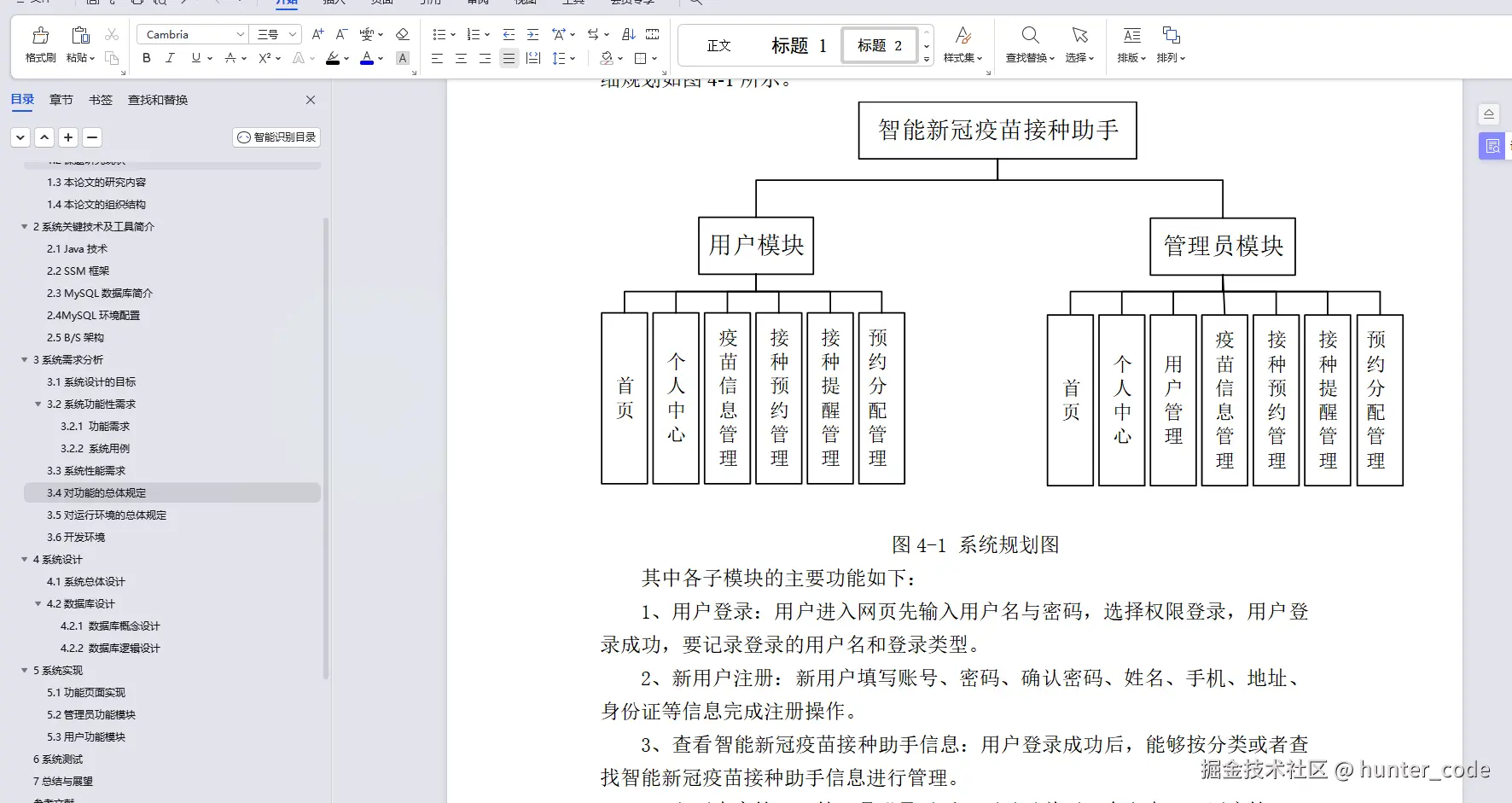The image size is (1512, 803).
Task: Collapse the '3 系统需求分析' section
Action: coord(24,360)
